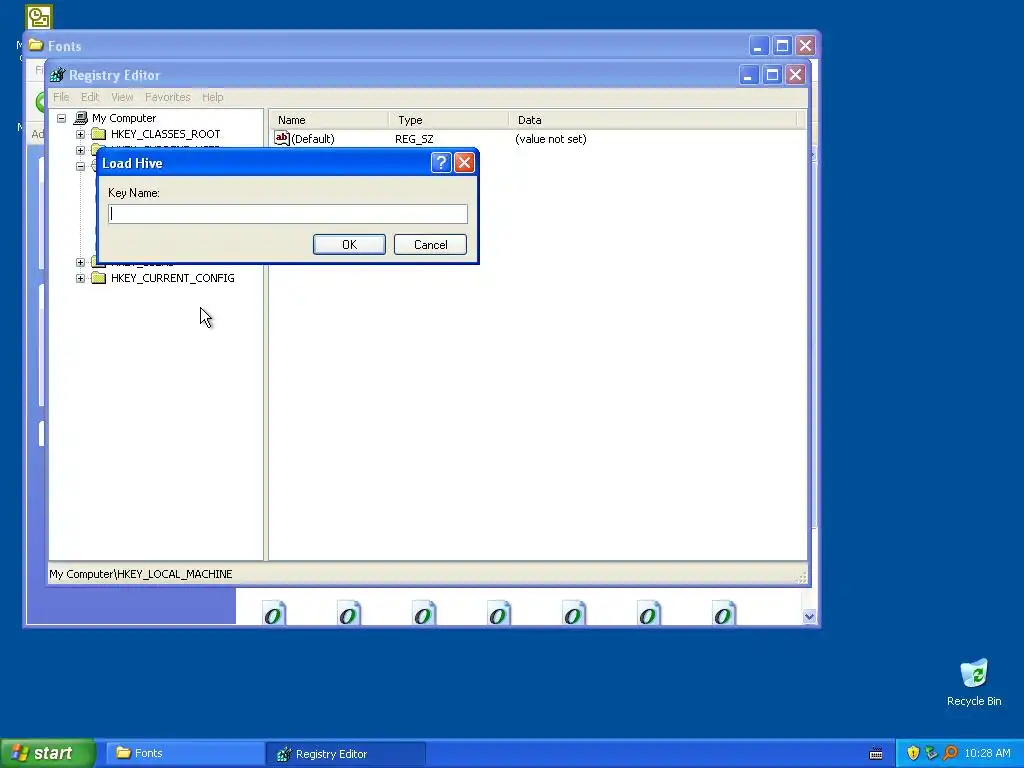Image resolution: width=1024 pixels, height=768 pixels.
Task: Switch to Fonts taskbar button
Action: pyautogui.click(x=185, y=753)
